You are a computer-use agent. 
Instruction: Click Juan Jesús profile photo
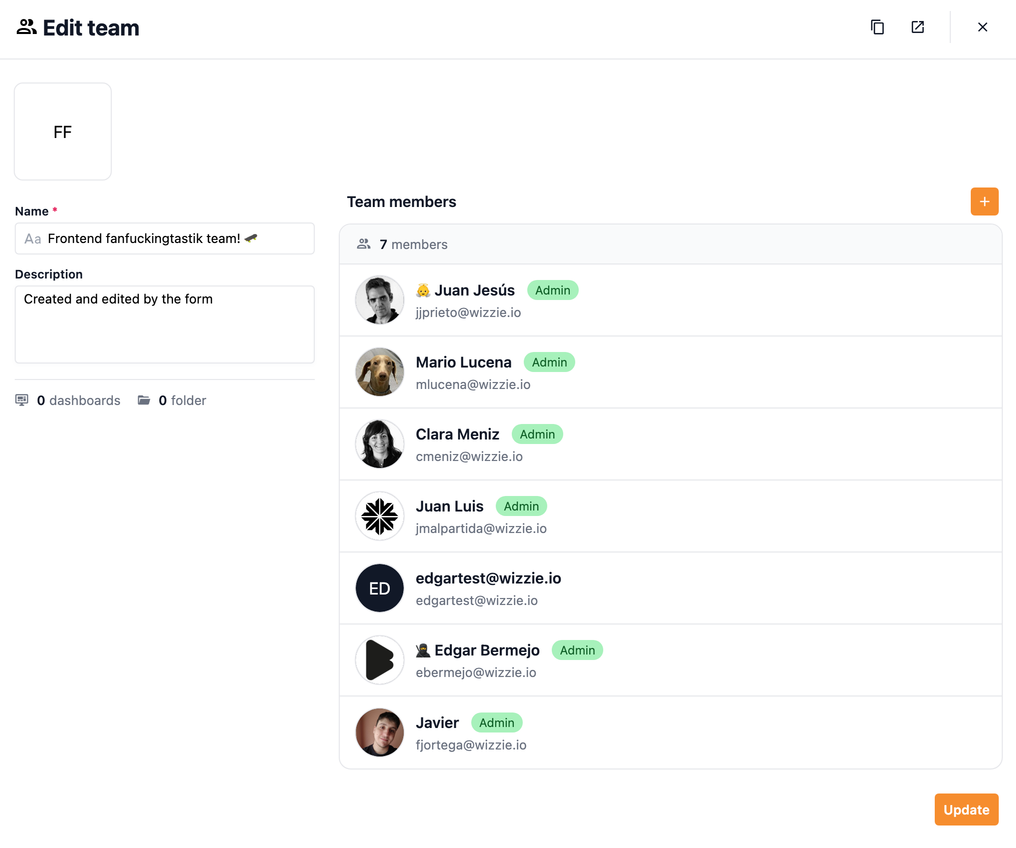379,300
